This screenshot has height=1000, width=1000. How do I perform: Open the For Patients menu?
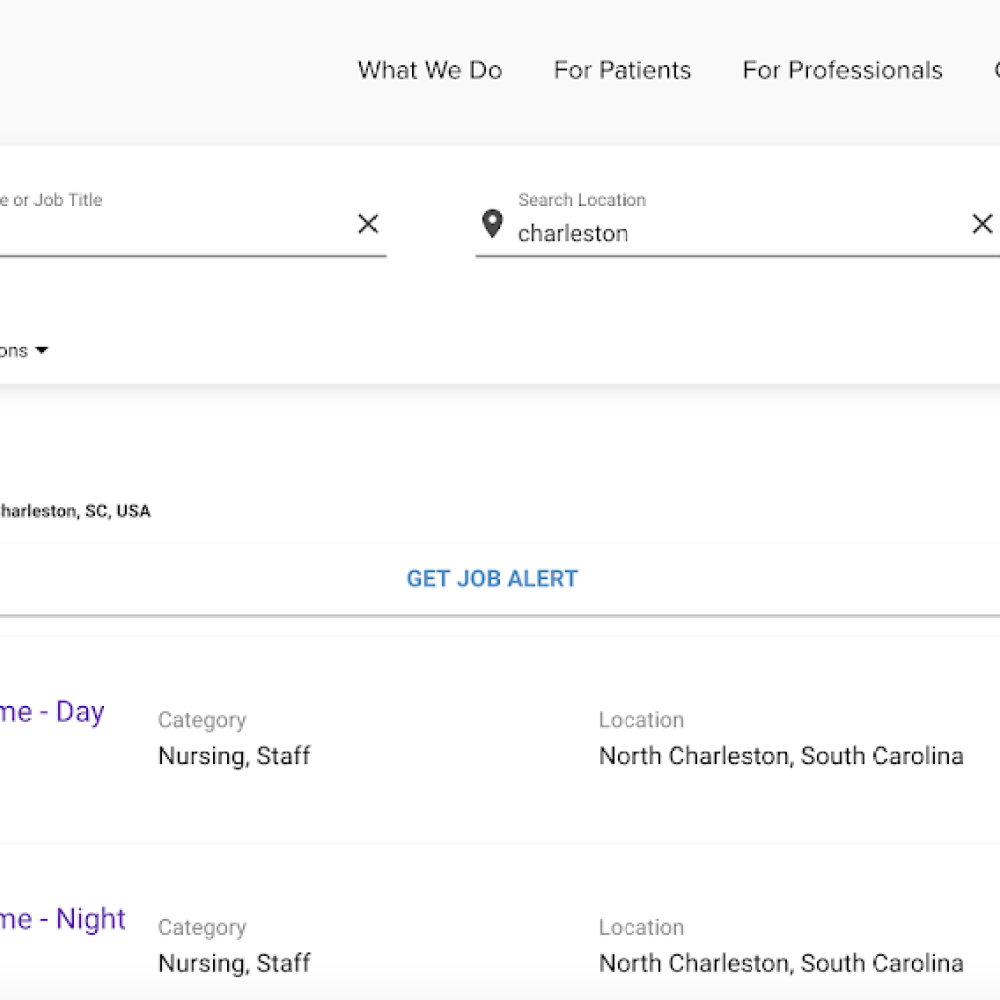[622, 70]
